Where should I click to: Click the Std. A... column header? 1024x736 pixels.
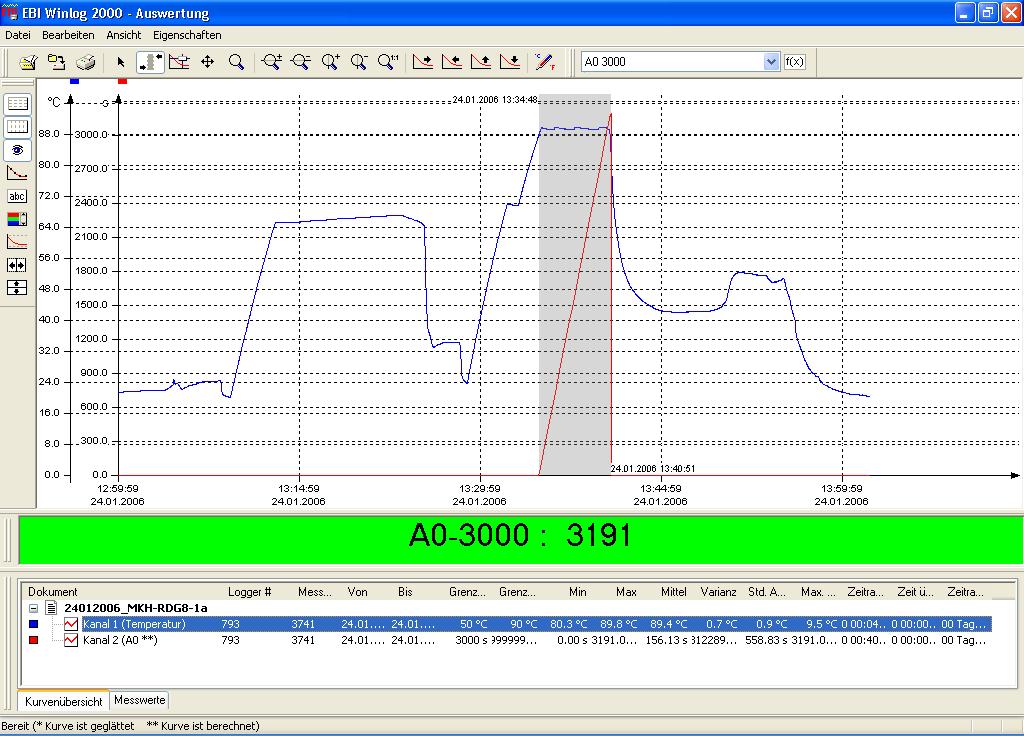coord(767,592)
